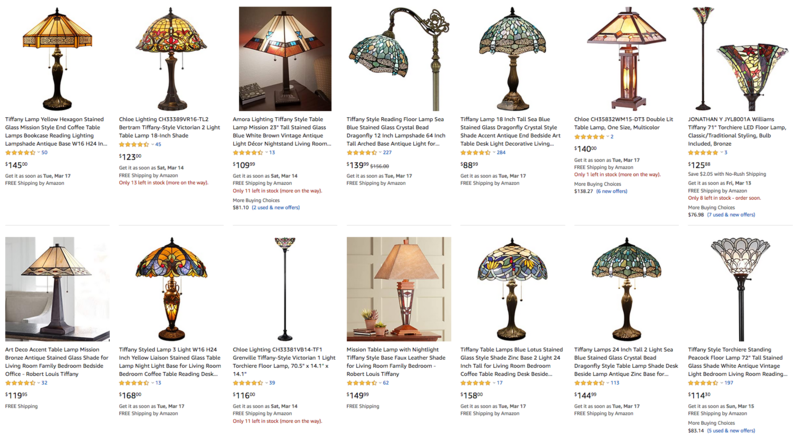The image size is (800, 441).
Task: Click the '6 new offers' link
Action: (x=612, y=191)
